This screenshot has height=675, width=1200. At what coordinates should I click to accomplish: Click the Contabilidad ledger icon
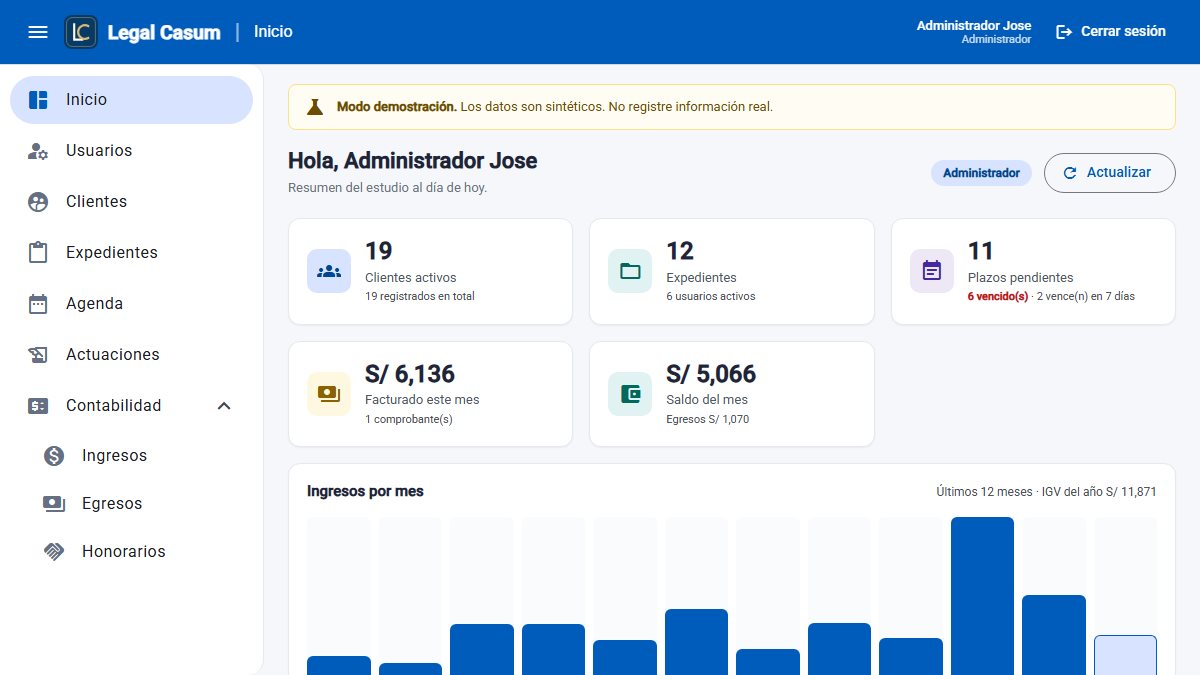[x=38, y=406]
